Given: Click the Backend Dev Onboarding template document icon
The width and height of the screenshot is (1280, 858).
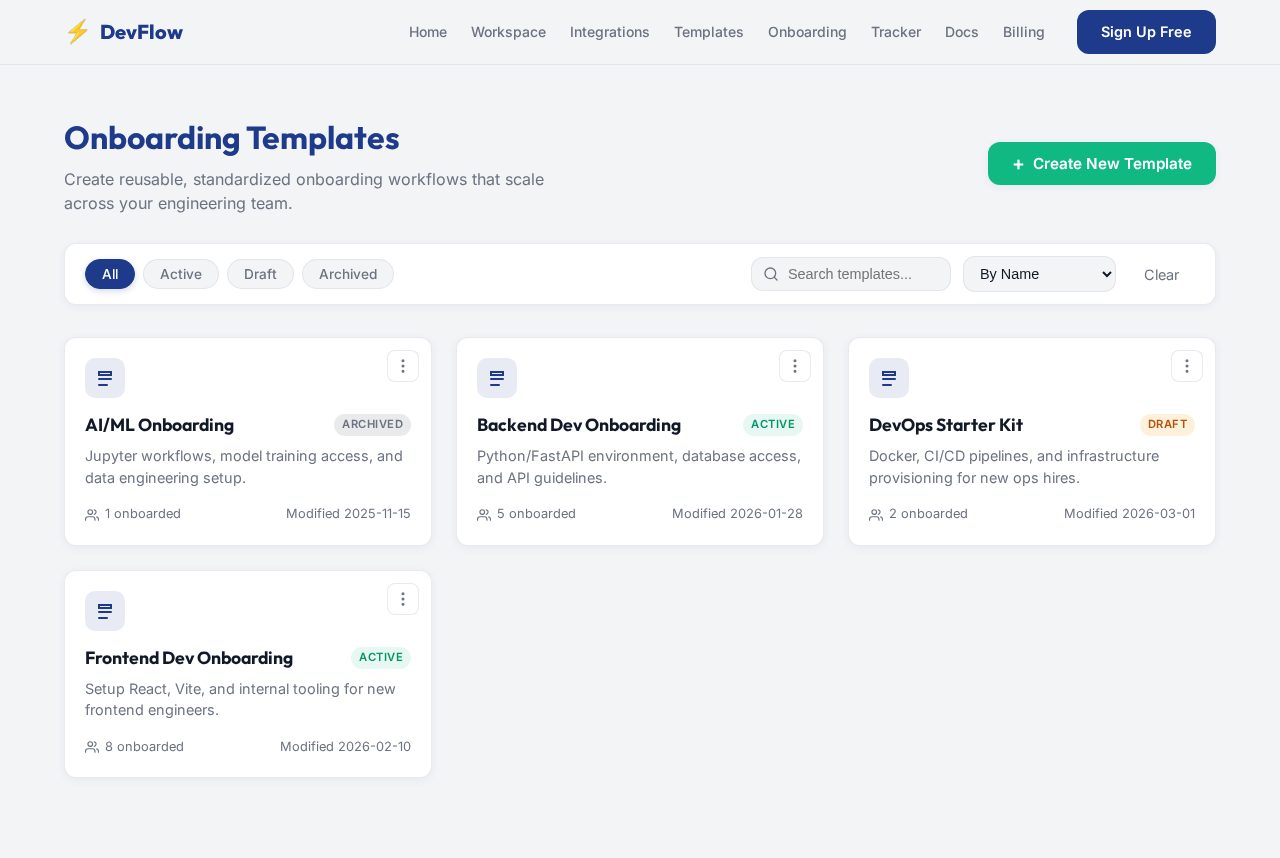Looking at the screenshot, I should [497, 378].
